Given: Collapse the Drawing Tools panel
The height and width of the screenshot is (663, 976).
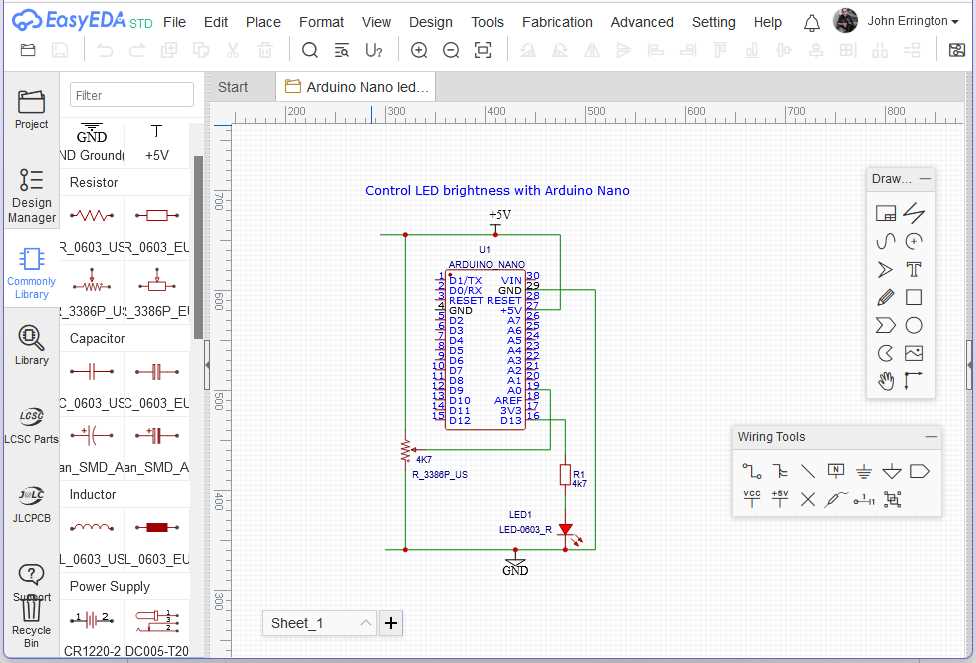Looking at the screenshot, I should coord(926,179).
